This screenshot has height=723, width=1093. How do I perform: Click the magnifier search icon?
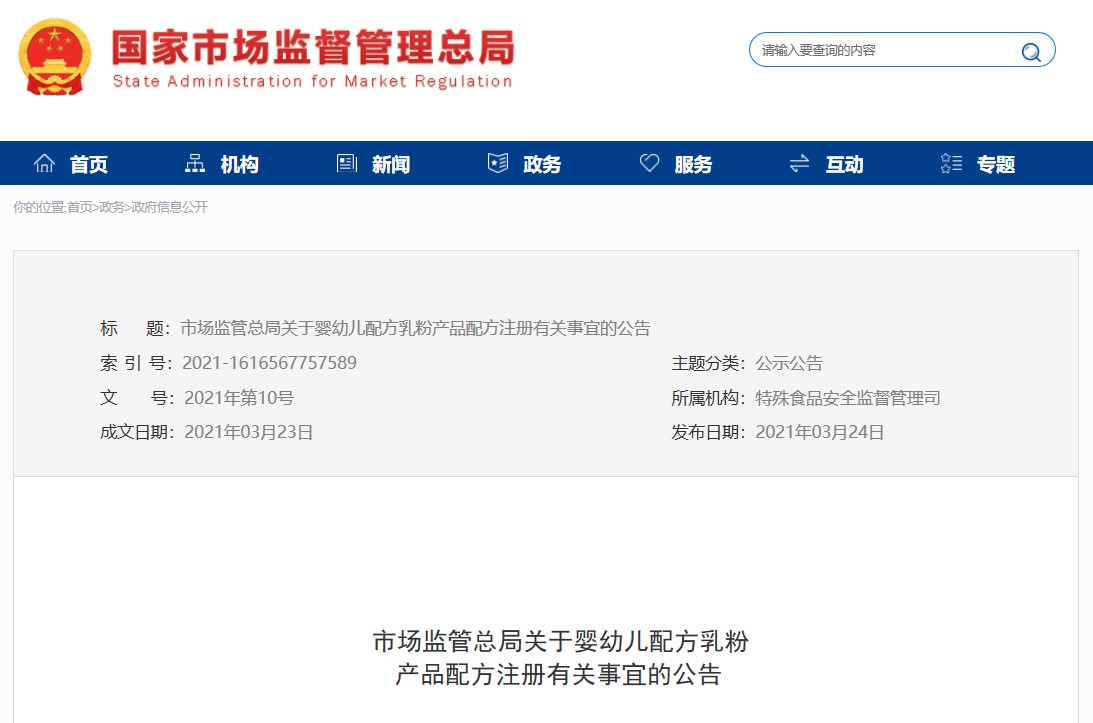(x=1031, y=51)
